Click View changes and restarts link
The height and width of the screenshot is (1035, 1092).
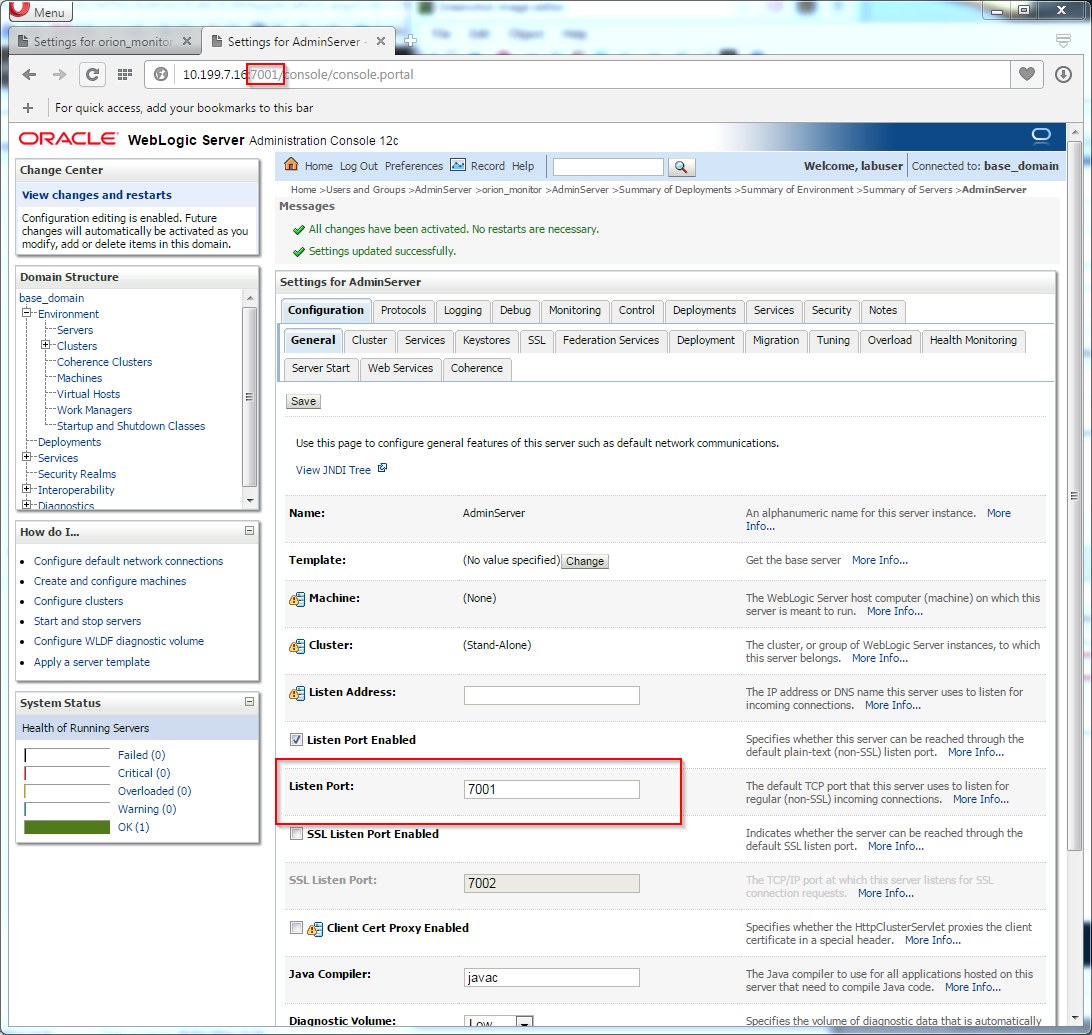pos(97,195)
